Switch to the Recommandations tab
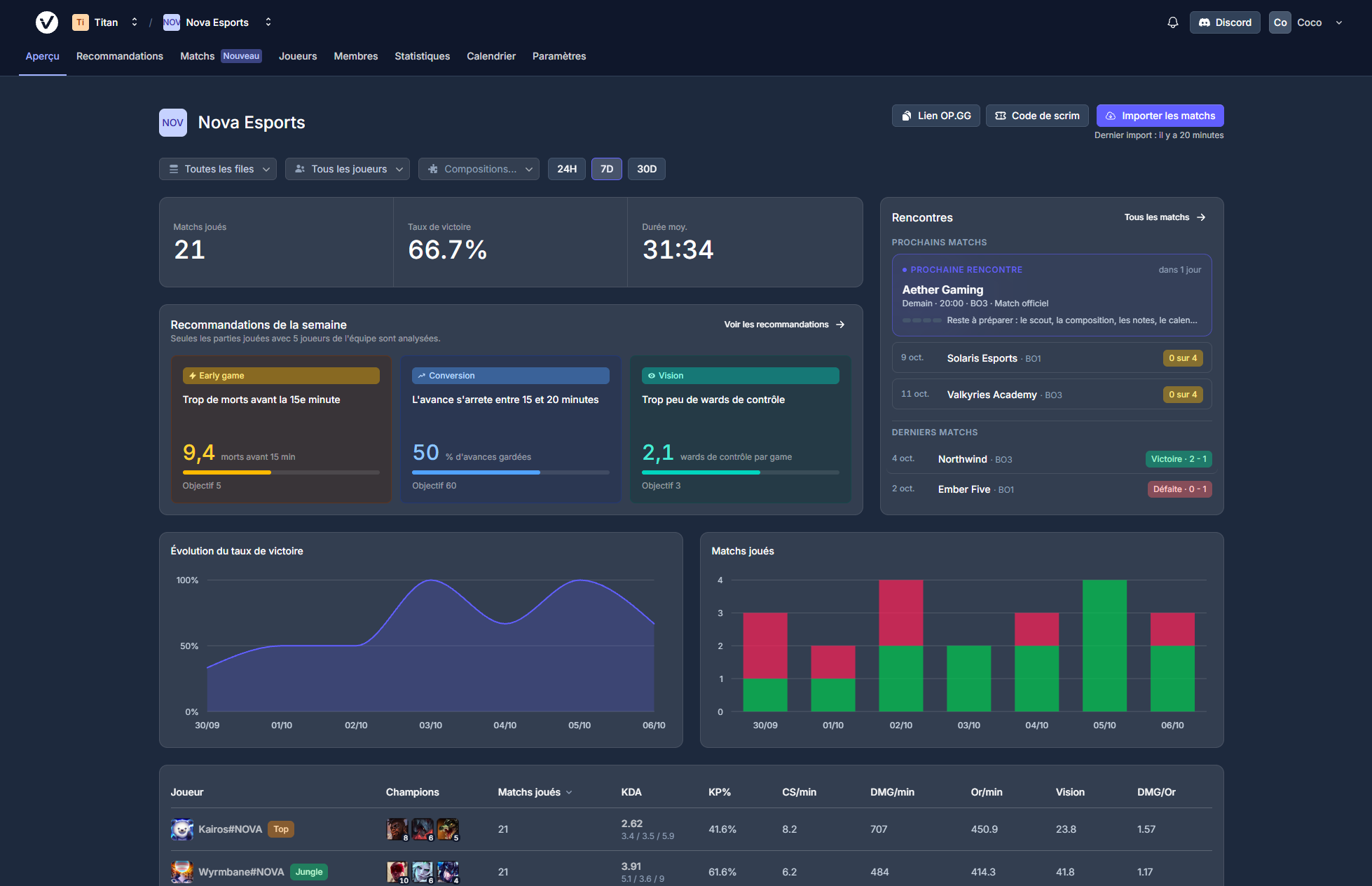Viewport: 1372px width, 886px height. [x=120, y=56]
